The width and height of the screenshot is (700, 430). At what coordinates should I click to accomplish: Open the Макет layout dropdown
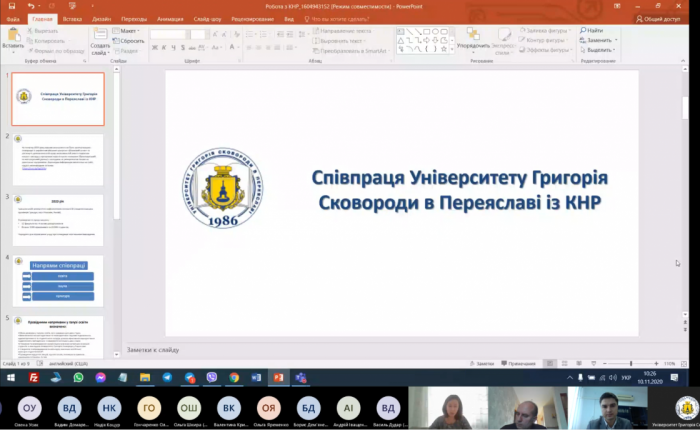pos(126,31)
